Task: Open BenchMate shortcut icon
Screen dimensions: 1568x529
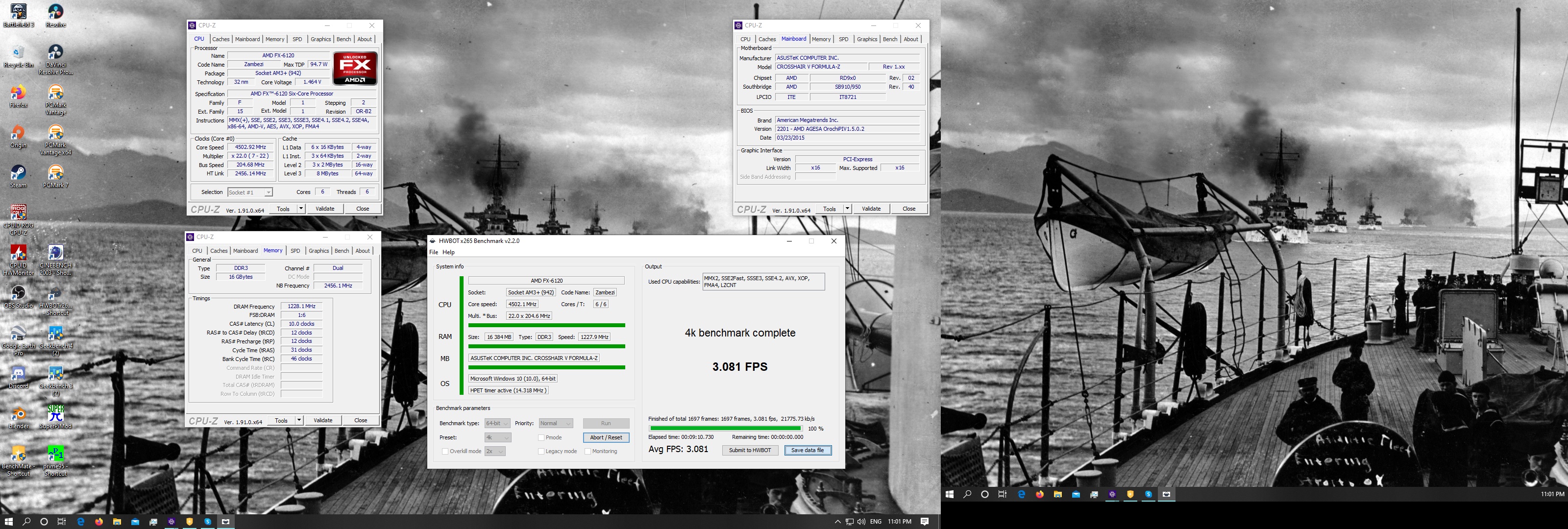Action: click(x=18, y=461)
